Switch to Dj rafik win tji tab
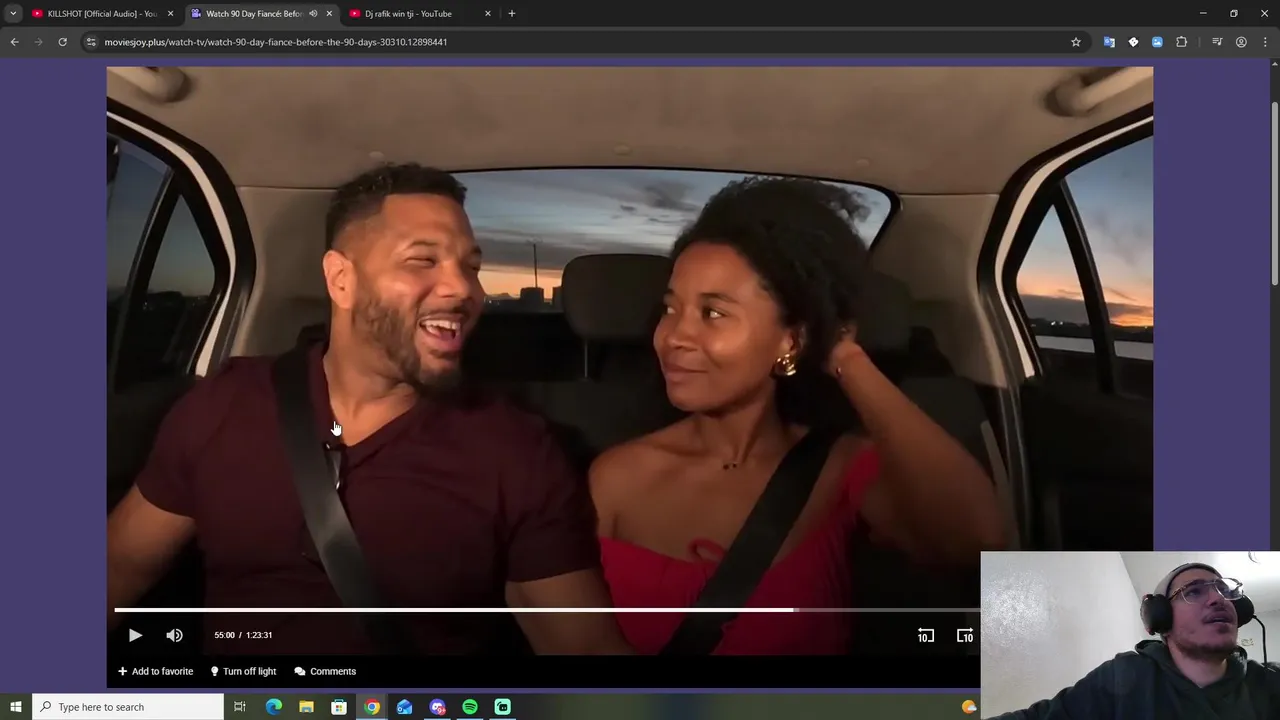Screen dimensions: 1280x720 [408, 14]
